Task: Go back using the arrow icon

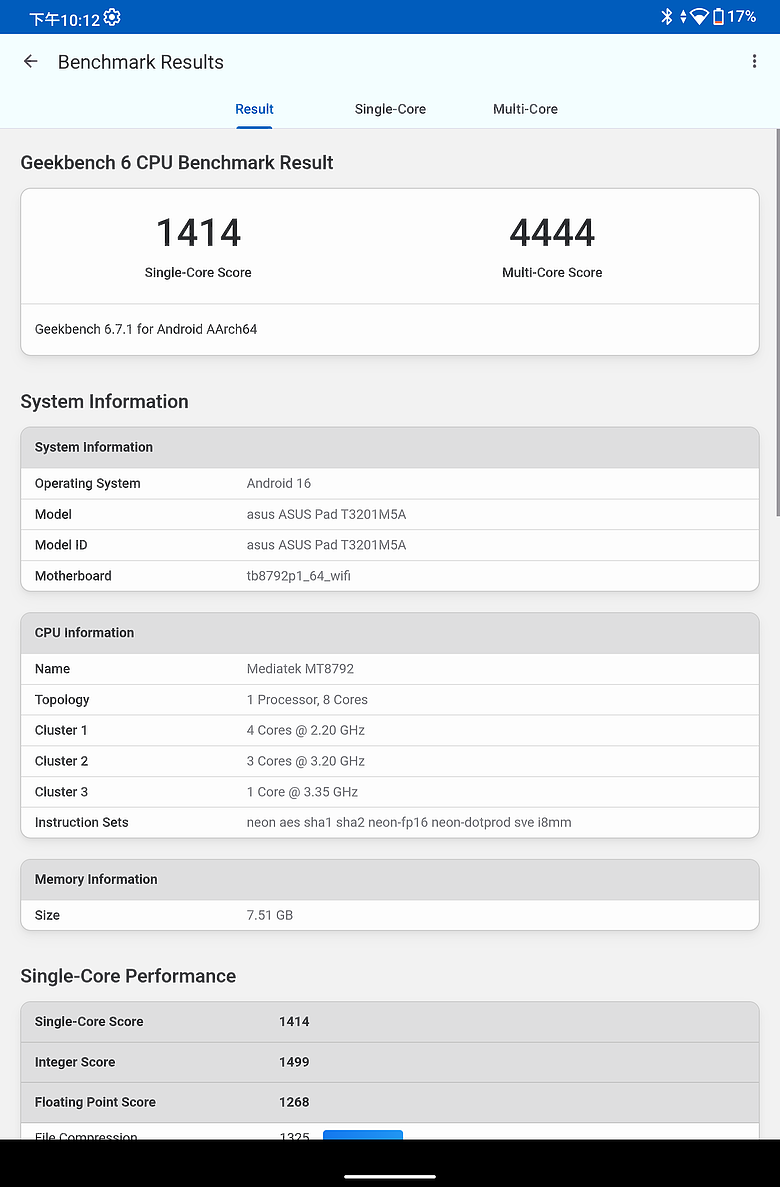Action: click(x=30, y=62)
